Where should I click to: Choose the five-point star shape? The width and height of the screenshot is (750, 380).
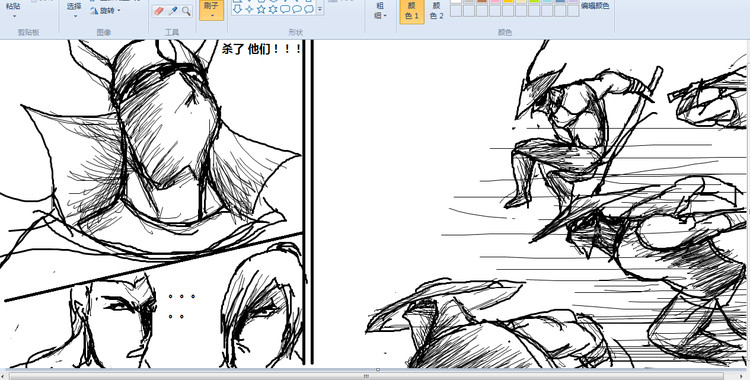(261, 9)
